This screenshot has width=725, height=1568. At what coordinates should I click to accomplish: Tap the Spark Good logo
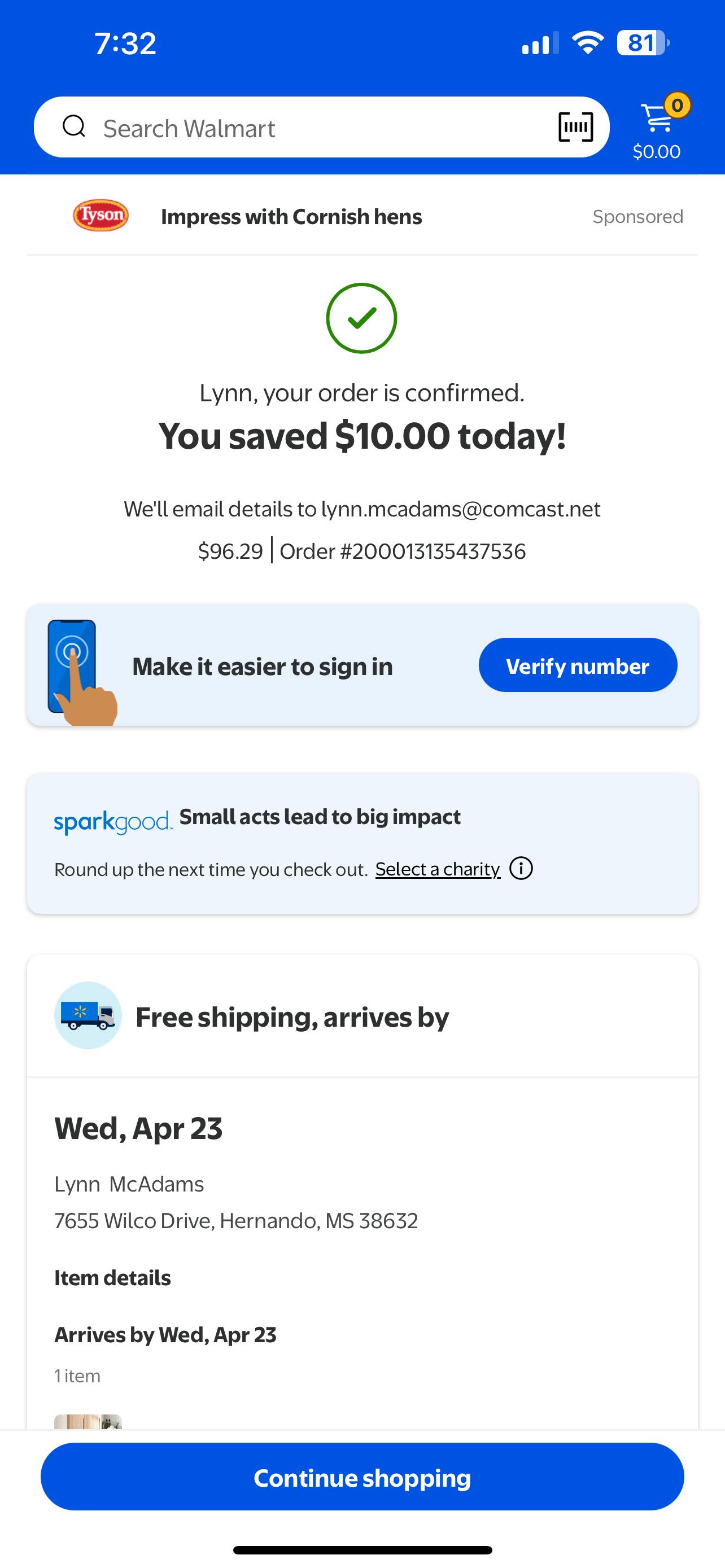click(x=113, y=822)
